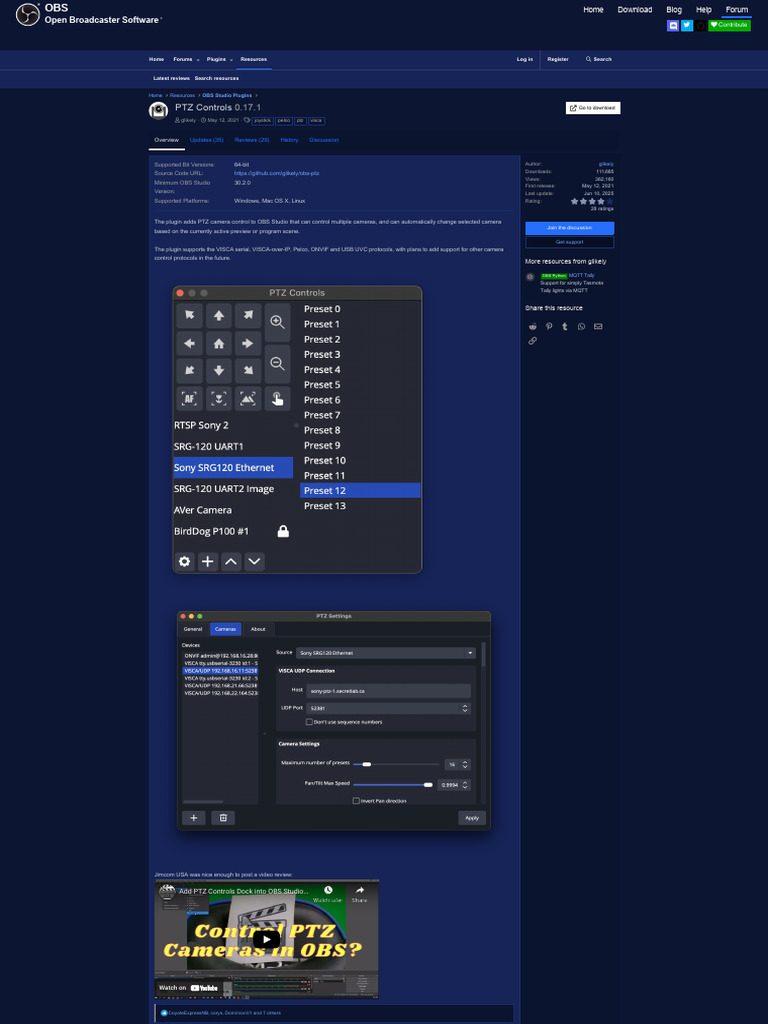Open the Discussion tab
Viewport: 768px width, 1024px height.
[x=324, y=140]
